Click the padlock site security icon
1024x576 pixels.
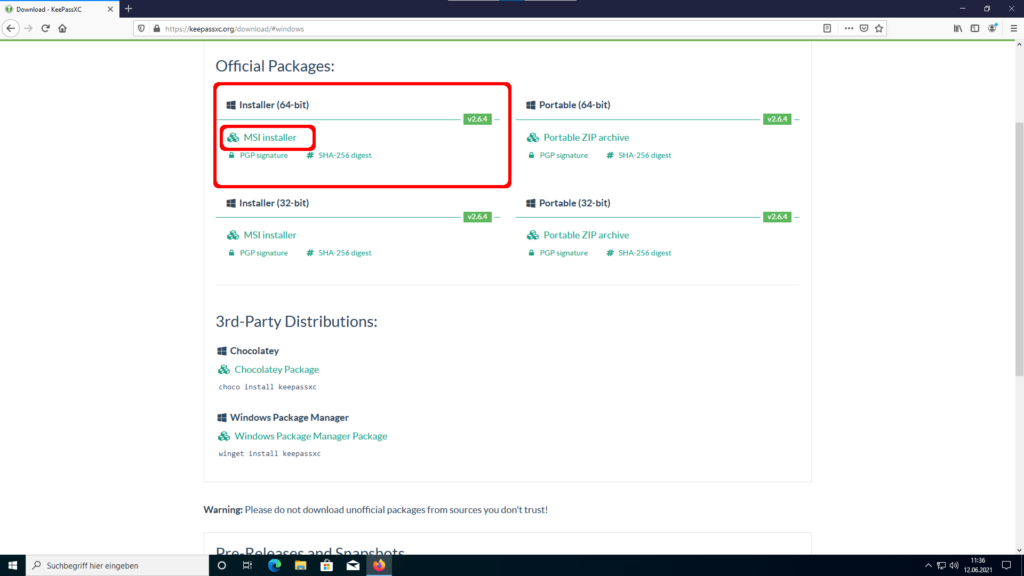156,29
